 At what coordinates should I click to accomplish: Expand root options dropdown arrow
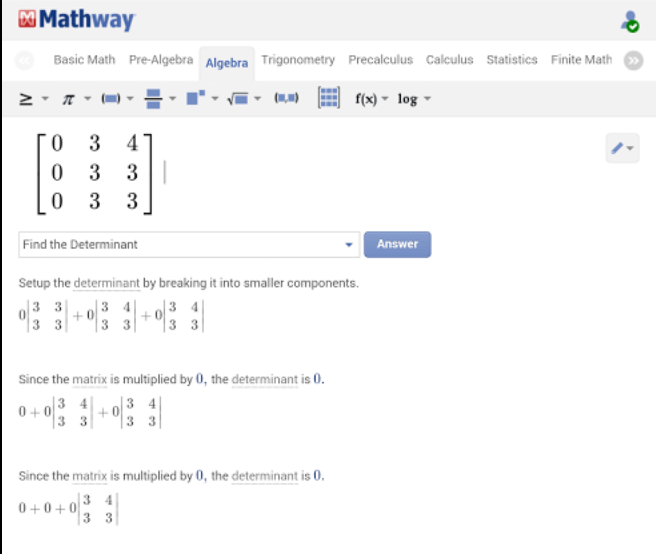[x=258, y=99]
